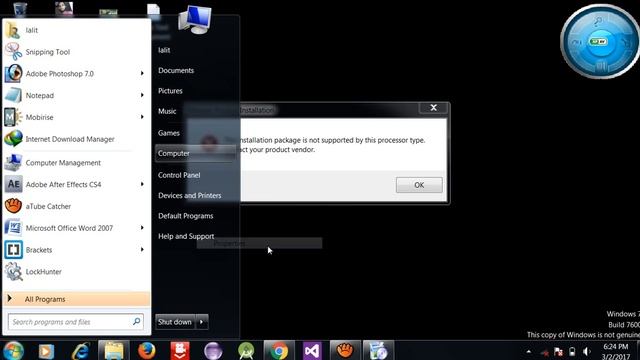Viewport: 640px width, 360px height.
Task: Click the aTube Catcher Start menu icon
Action: tap(13, 206)
